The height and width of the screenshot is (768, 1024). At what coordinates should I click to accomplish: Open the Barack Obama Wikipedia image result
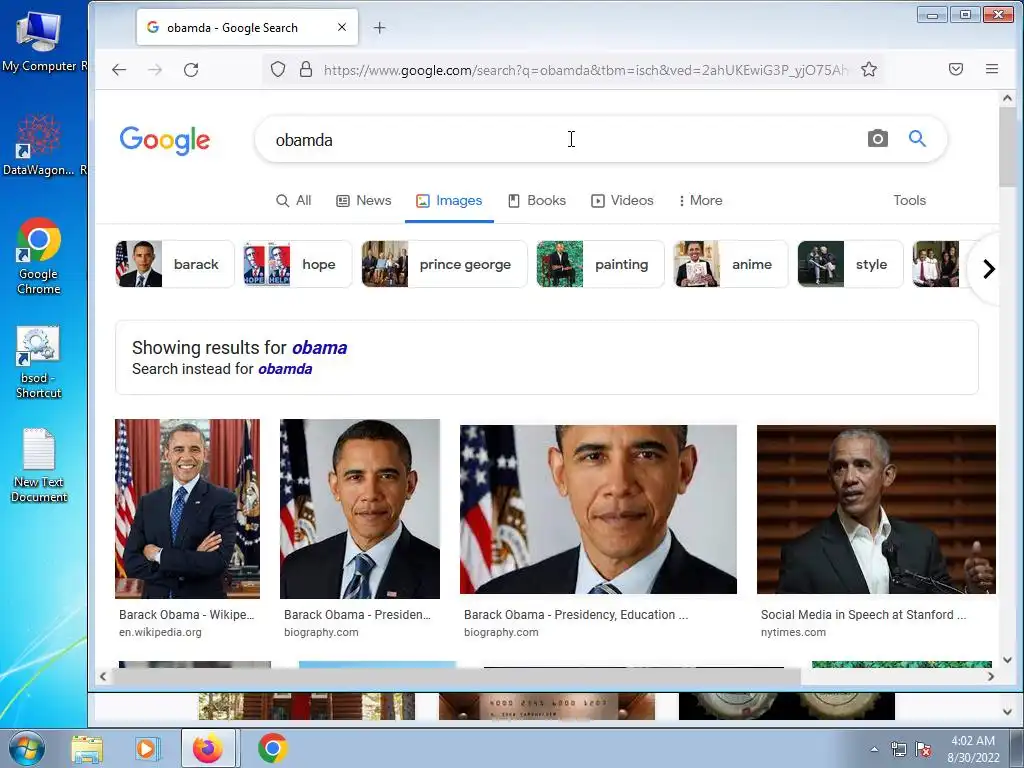tap(187, 509)
